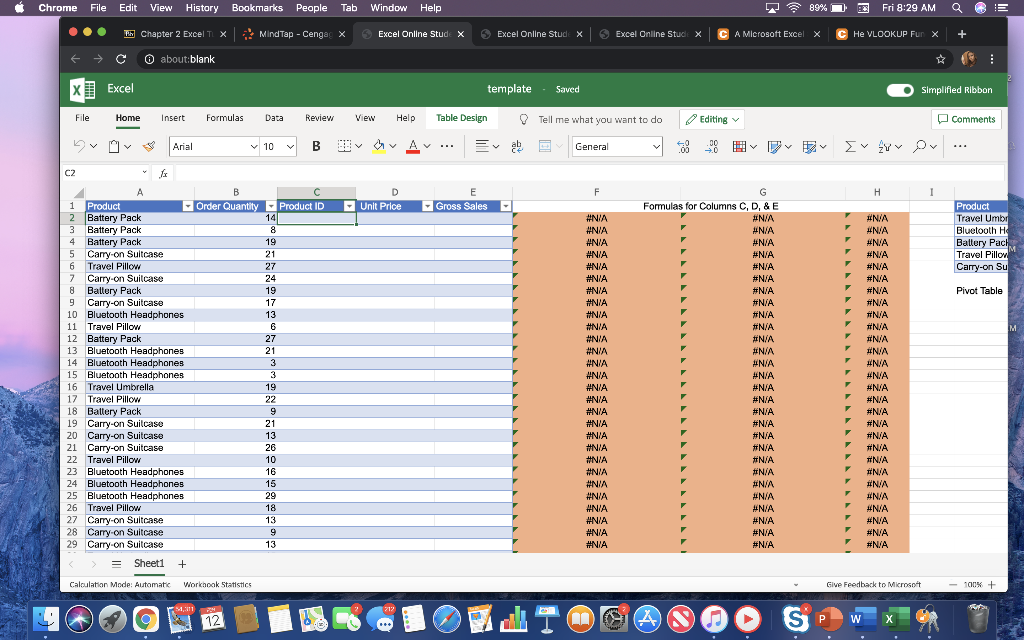The image size is (1024, 640).
Task: Open the Gross Sales filter dropdown
Action: click(506, 205)
